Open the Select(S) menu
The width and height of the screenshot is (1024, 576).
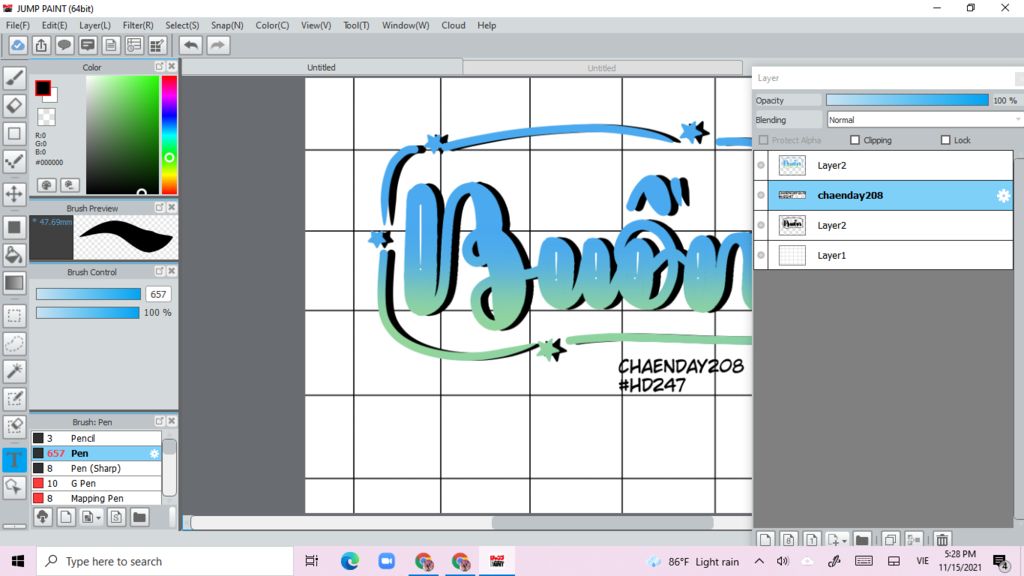pos(182,25)
